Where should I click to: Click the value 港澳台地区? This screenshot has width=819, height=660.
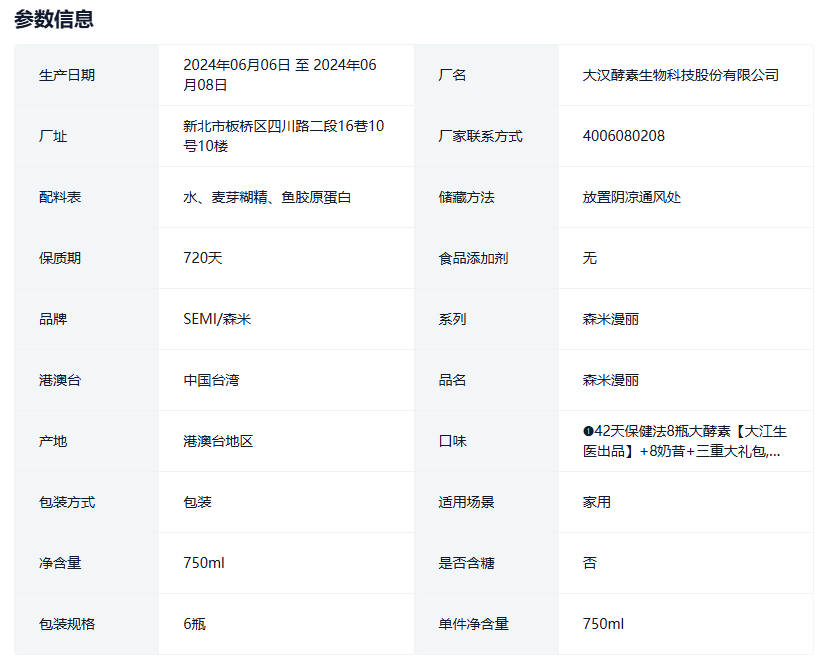click(x=218, y=441)
